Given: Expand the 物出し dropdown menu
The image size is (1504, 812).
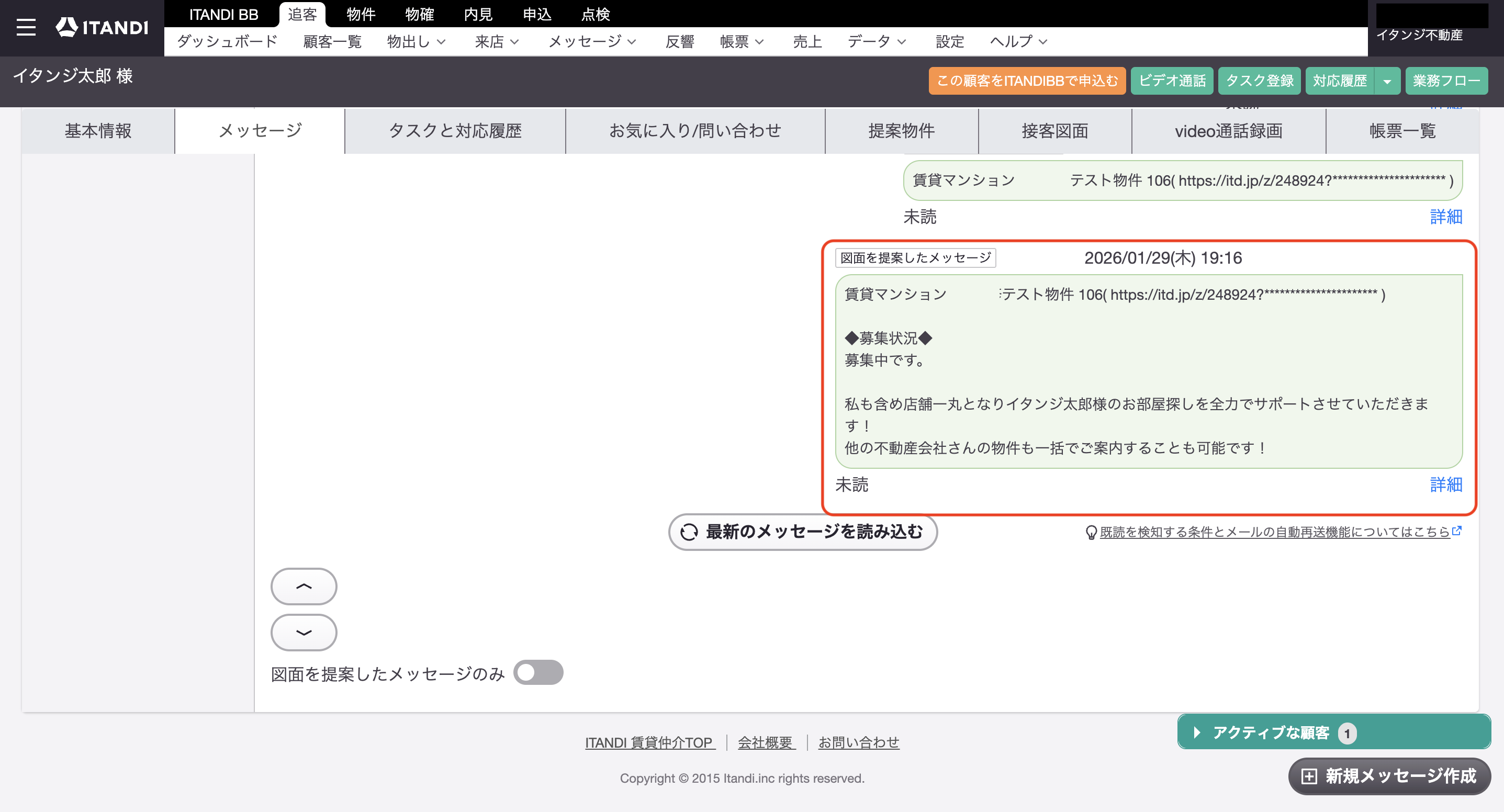Looking at the screenshot, I should pos(416,41).
